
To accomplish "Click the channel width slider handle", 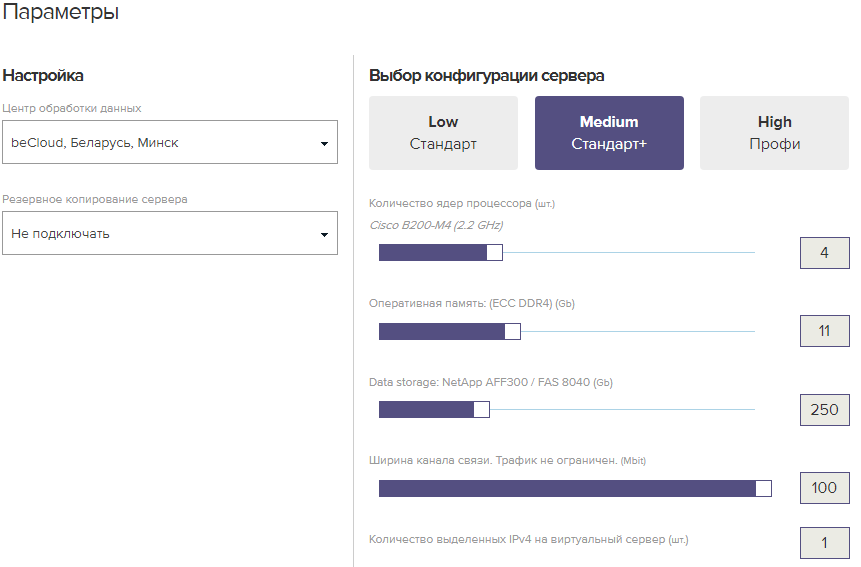I will click(x=764, y=488).
